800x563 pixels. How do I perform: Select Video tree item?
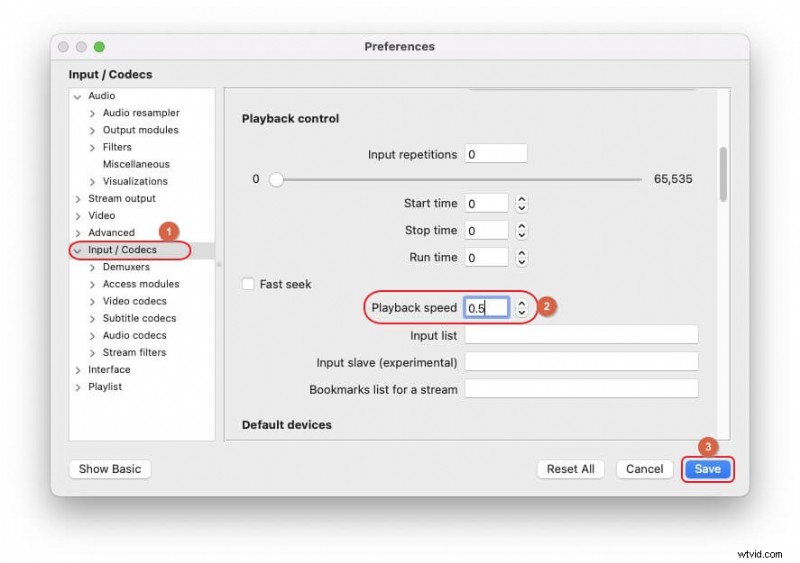(102, 215)
